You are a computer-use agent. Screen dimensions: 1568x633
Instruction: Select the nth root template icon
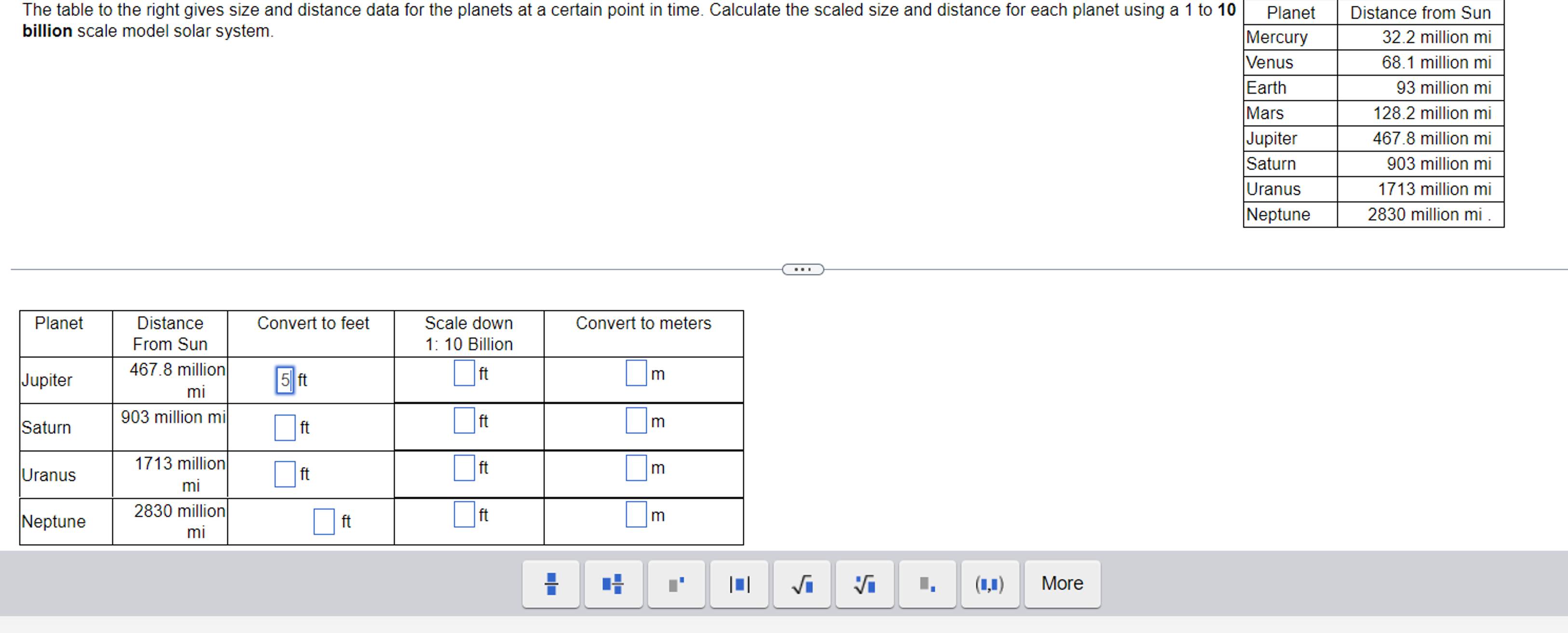pyautogui.click(x=864, y=583)
